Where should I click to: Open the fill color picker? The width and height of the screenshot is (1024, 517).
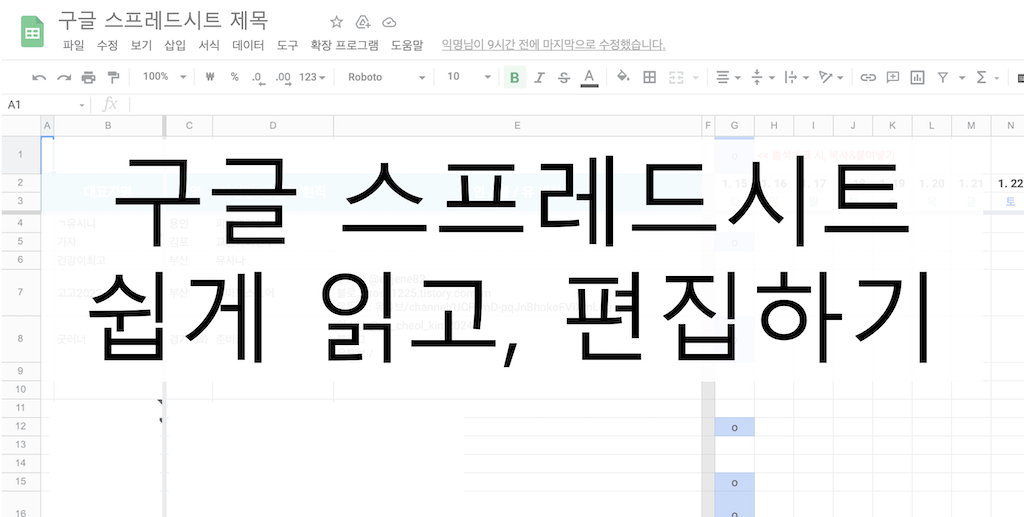[x=623, y=77]
